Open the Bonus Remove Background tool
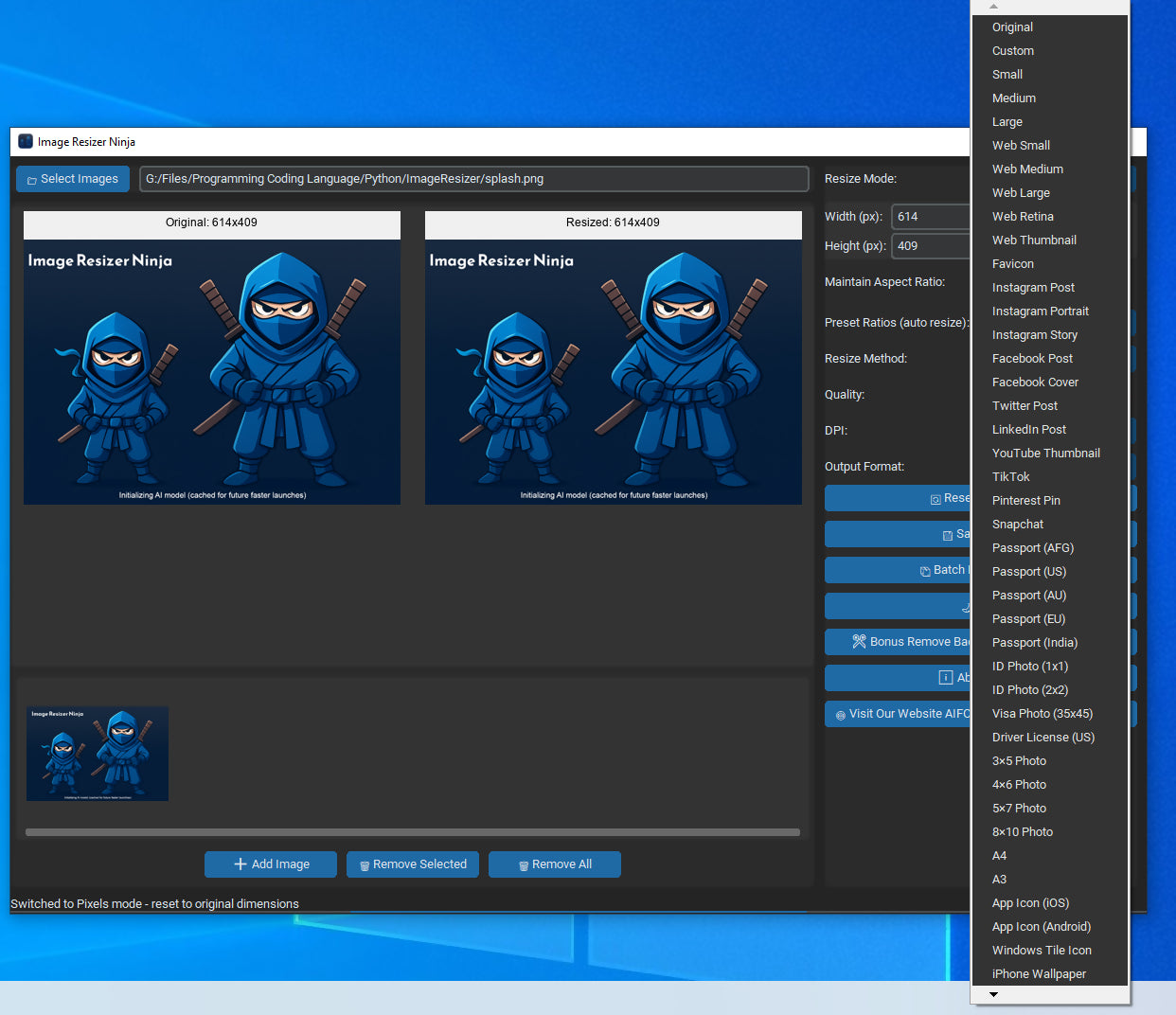1176x1015 pixels. [898, 642]
